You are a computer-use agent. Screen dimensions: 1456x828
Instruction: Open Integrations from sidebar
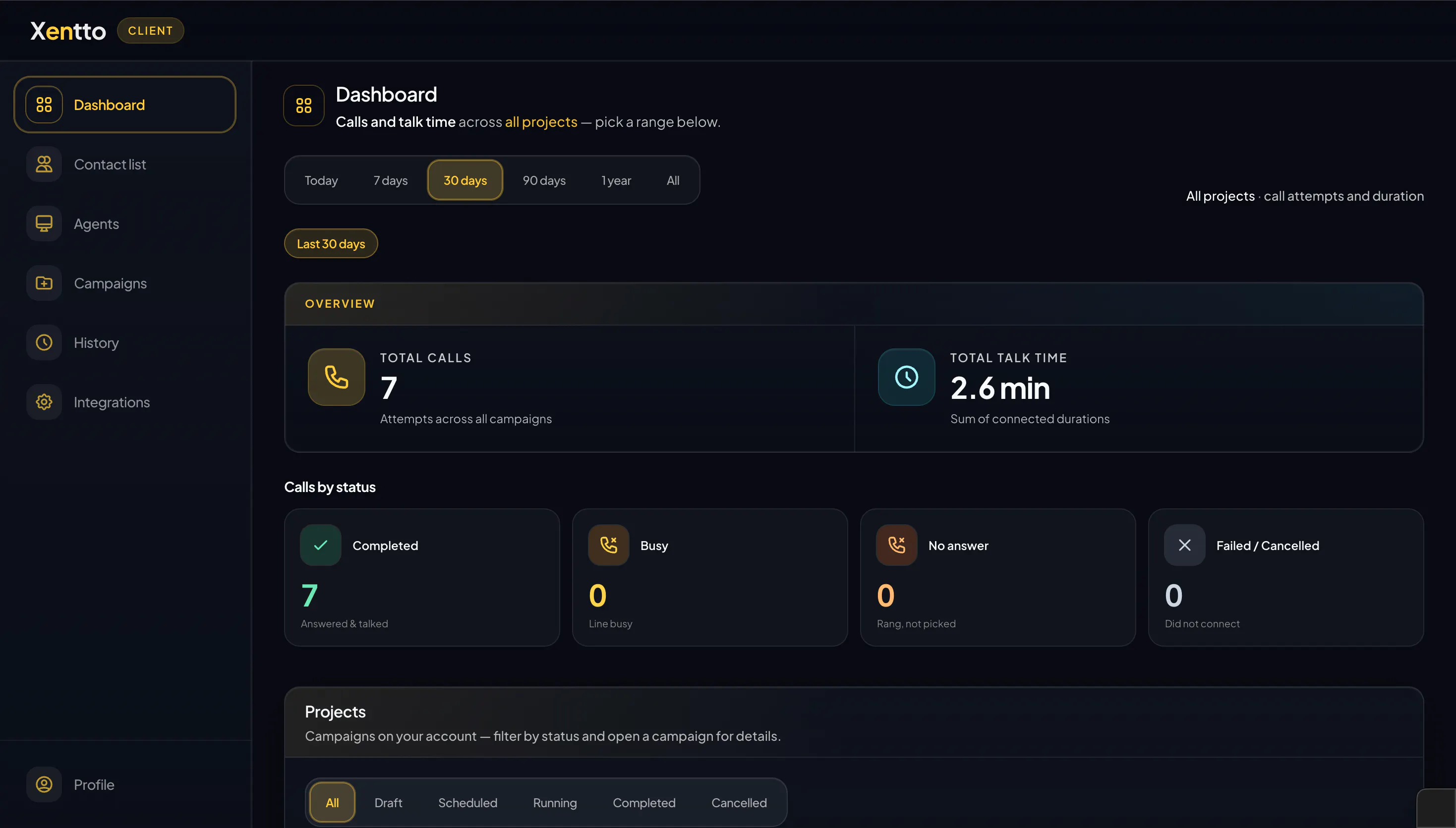(x=124, y=402)
